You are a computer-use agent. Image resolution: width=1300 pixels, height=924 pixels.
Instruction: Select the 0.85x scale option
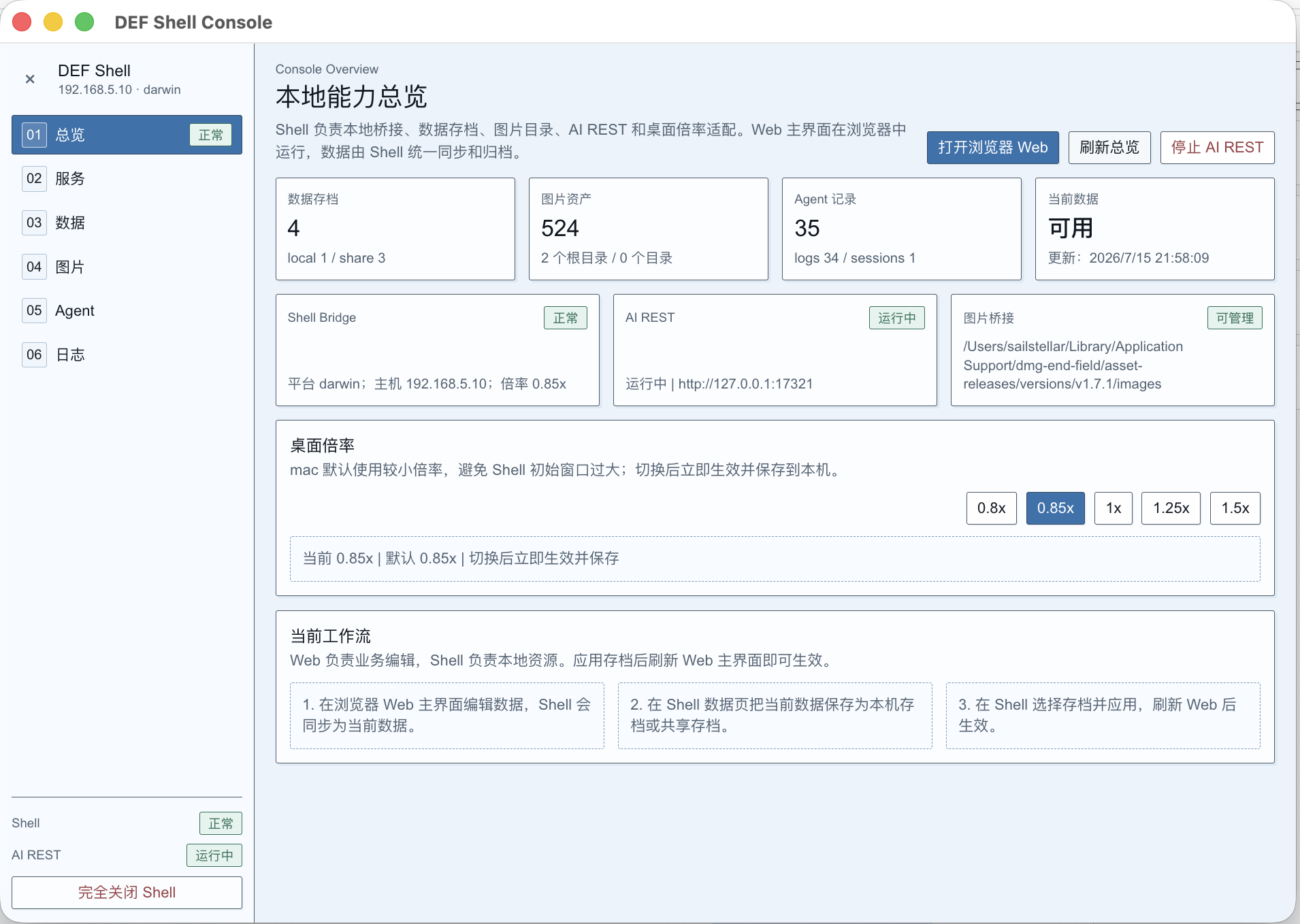[1056, 508]
